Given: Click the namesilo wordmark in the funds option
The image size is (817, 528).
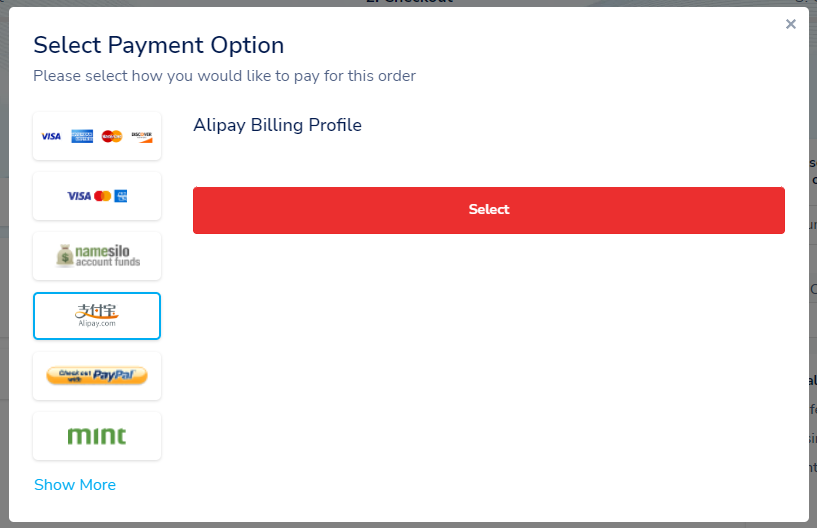Looking at the screenshot, I should pos(108,250).
